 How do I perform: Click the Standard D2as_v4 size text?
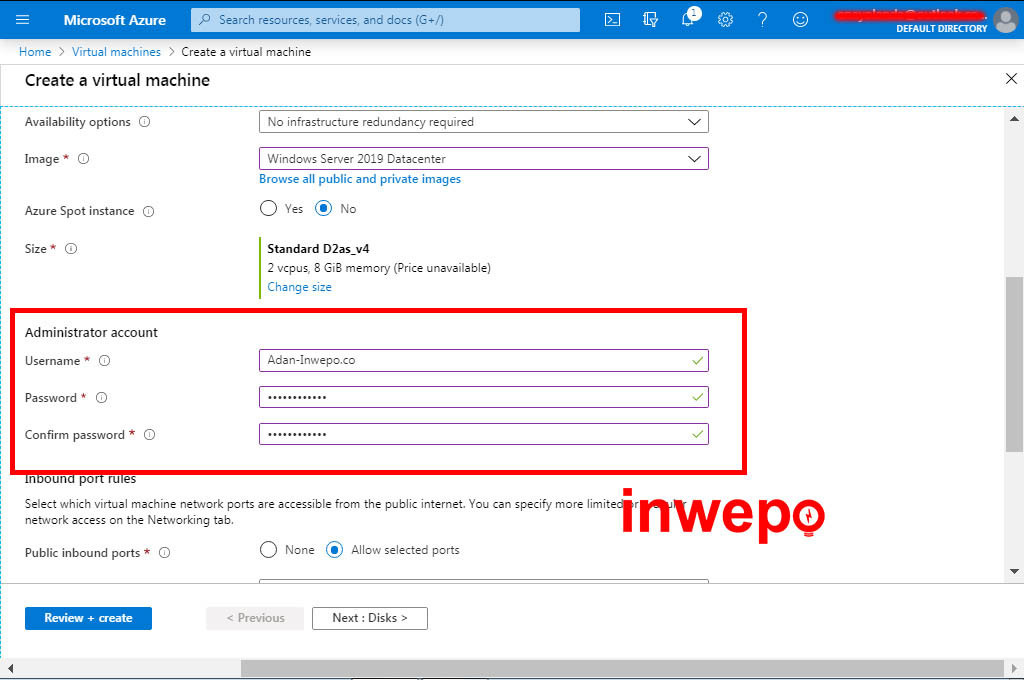tap(318, 248)
